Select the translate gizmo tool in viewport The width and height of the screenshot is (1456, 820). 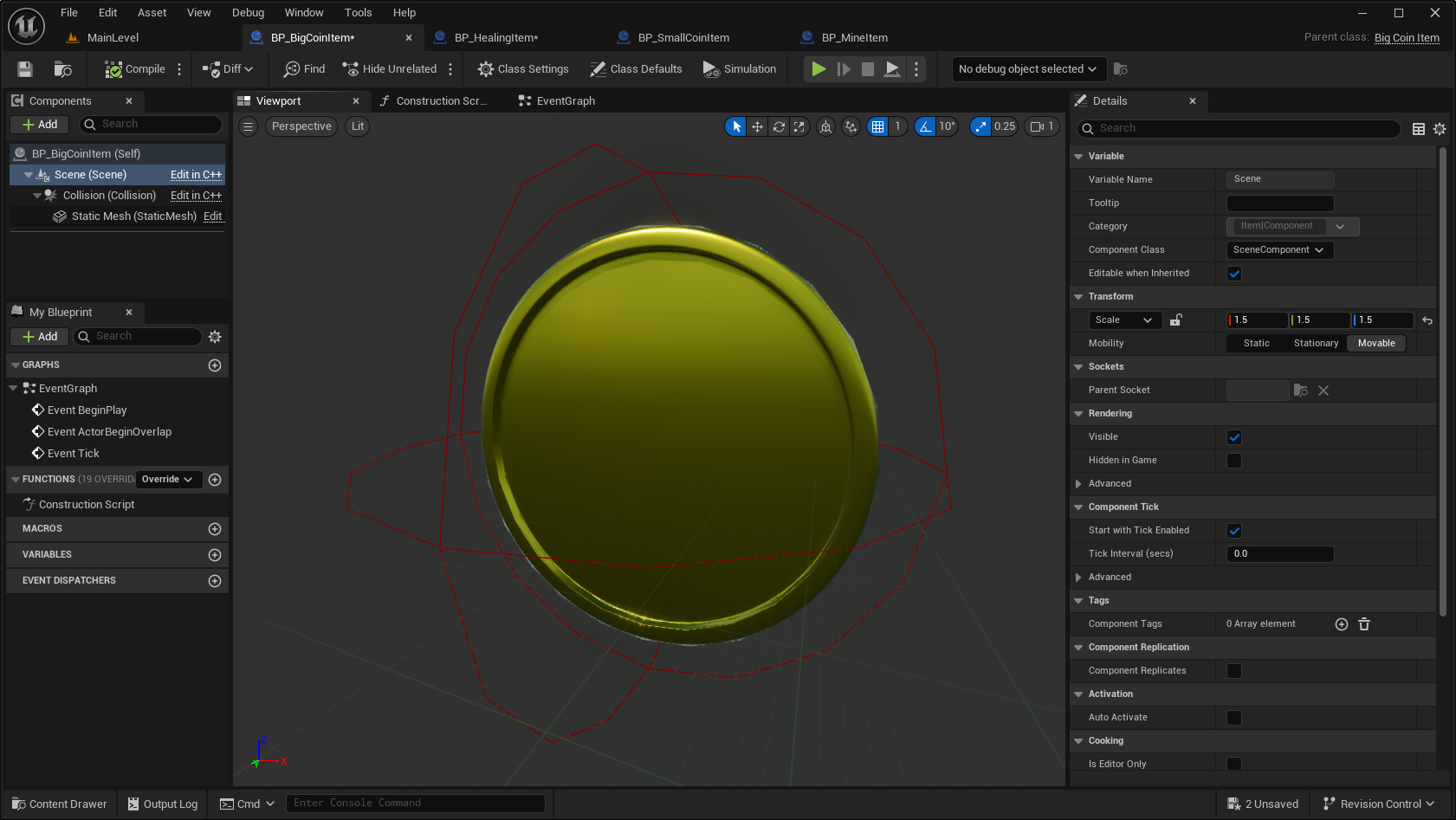[757, 126]
